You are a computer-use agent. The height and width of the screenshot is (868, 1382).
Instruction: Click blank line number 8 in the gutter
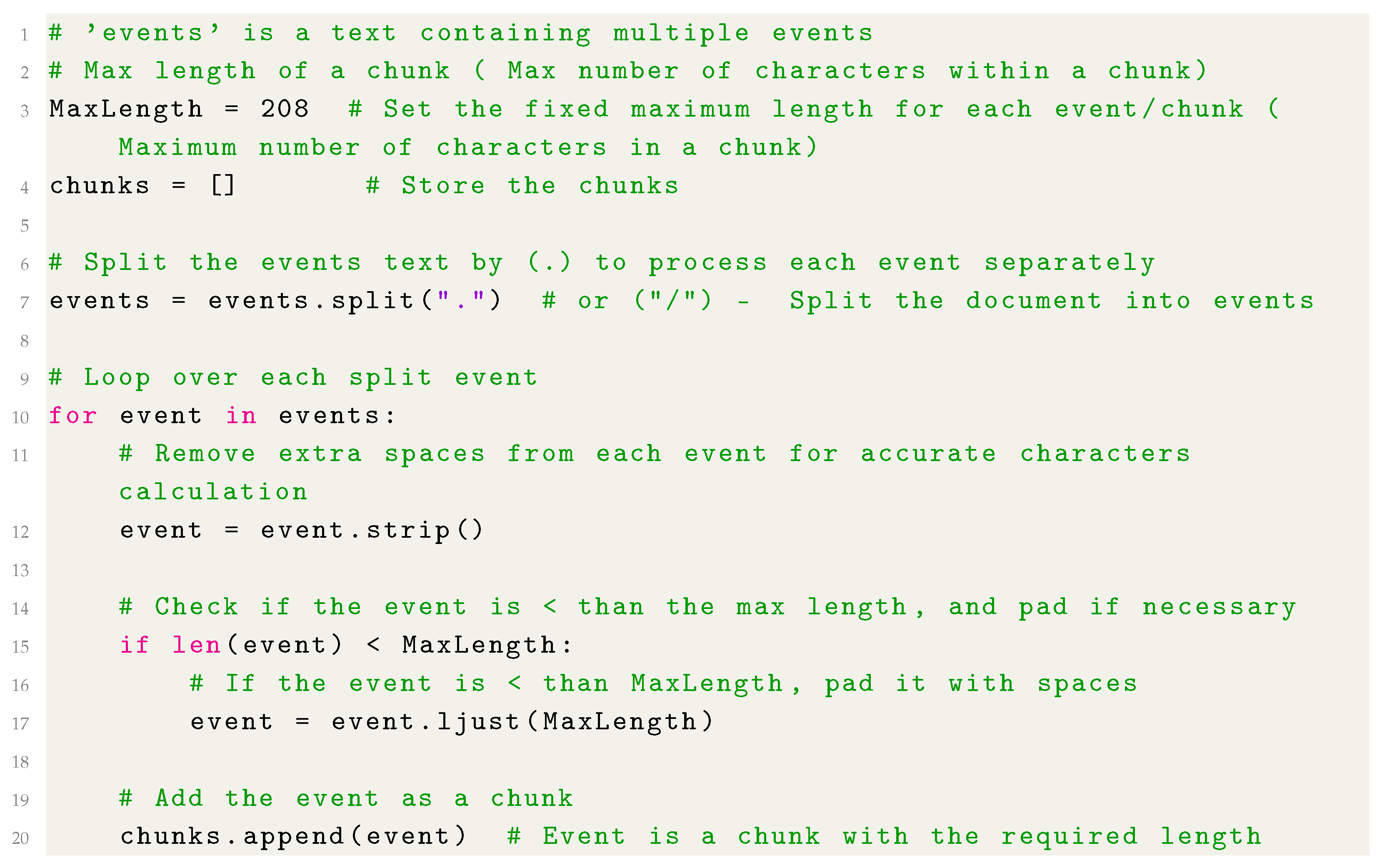pos(25,342)
